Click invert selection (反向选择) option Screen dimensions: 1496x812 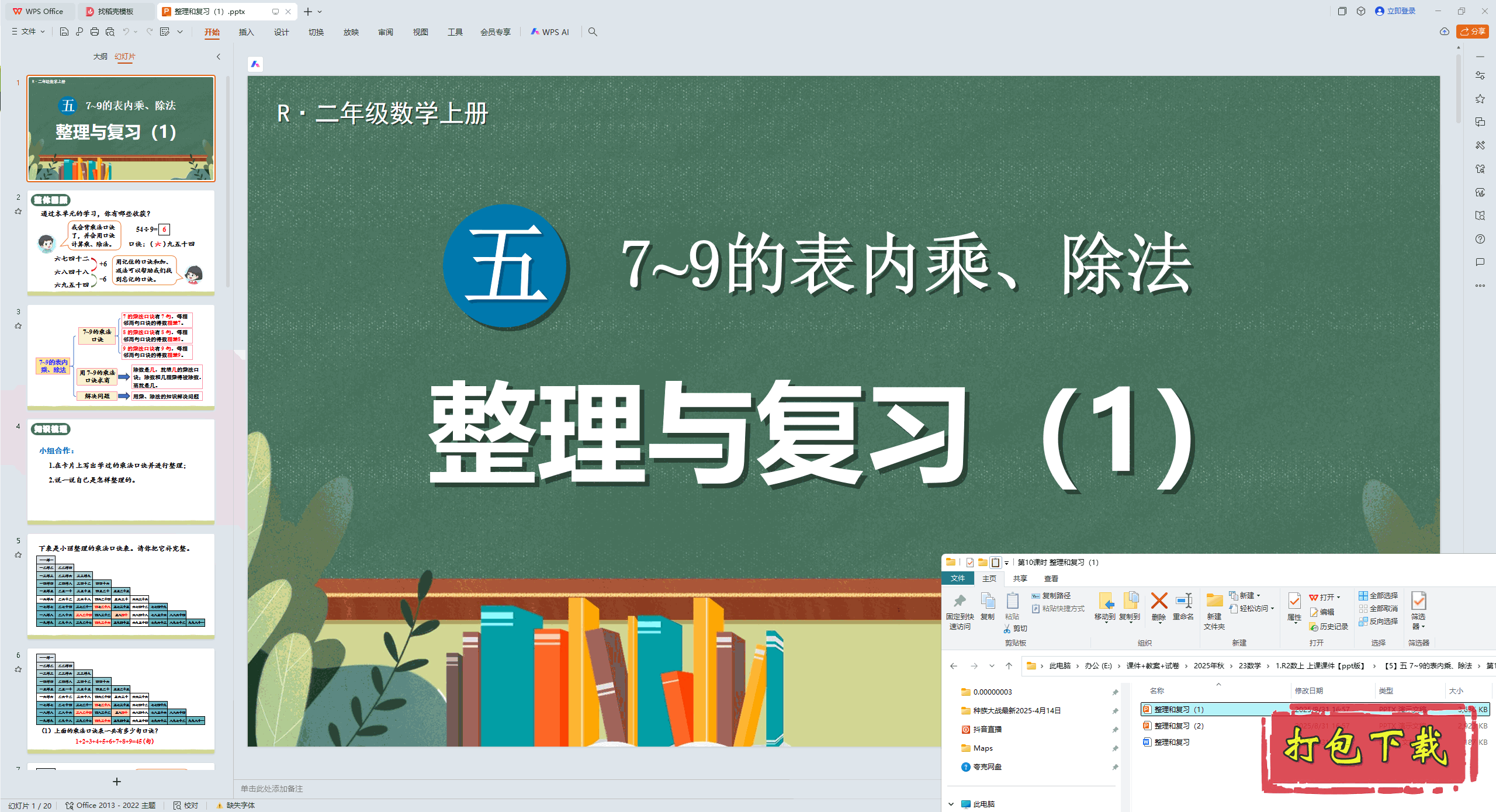[x=1379, y=621]
